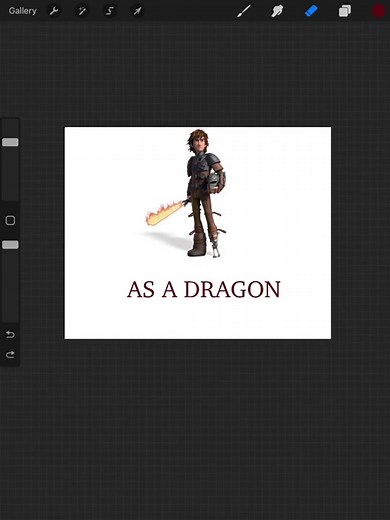This screenshot has height=520, width=390.
Task: Open the dark red color picker
Action: pyautogui.click(x=379, y=11)
